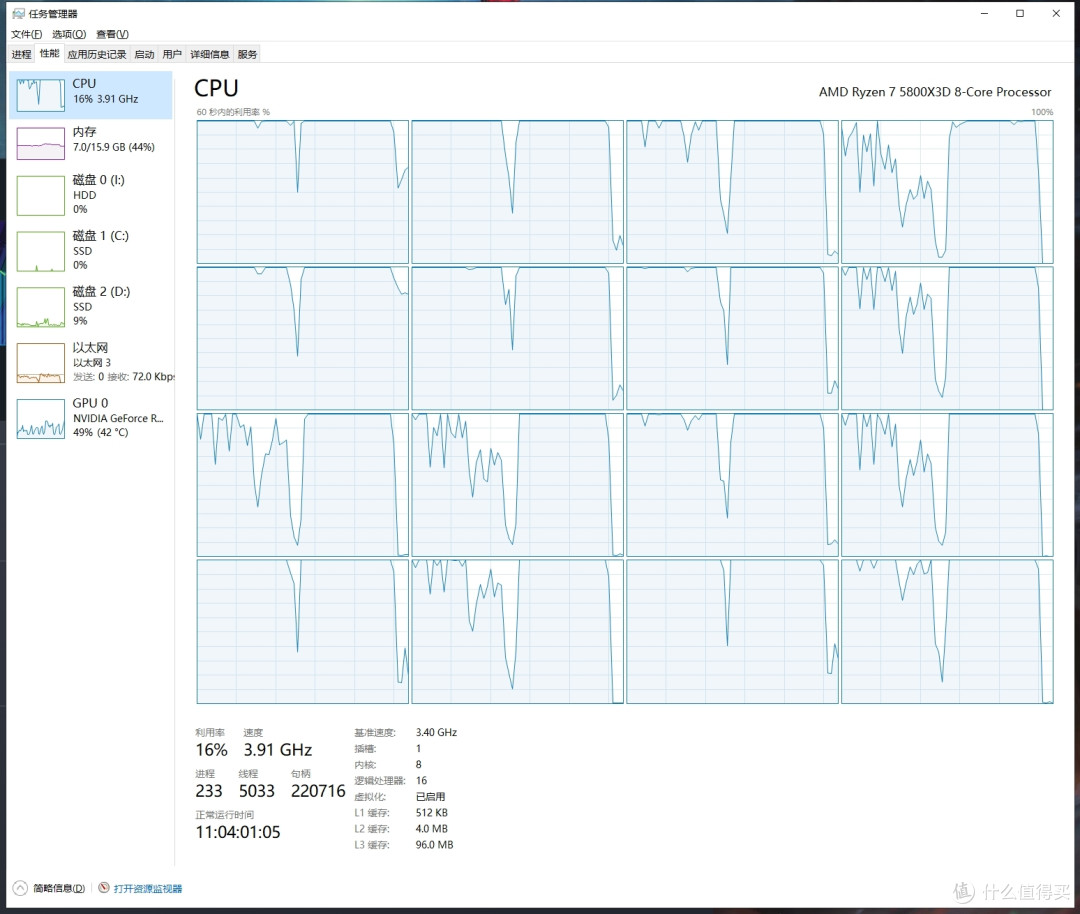Switch to the 启动 tab
Screen dimensions: 1080x914
tap(144, 54)
